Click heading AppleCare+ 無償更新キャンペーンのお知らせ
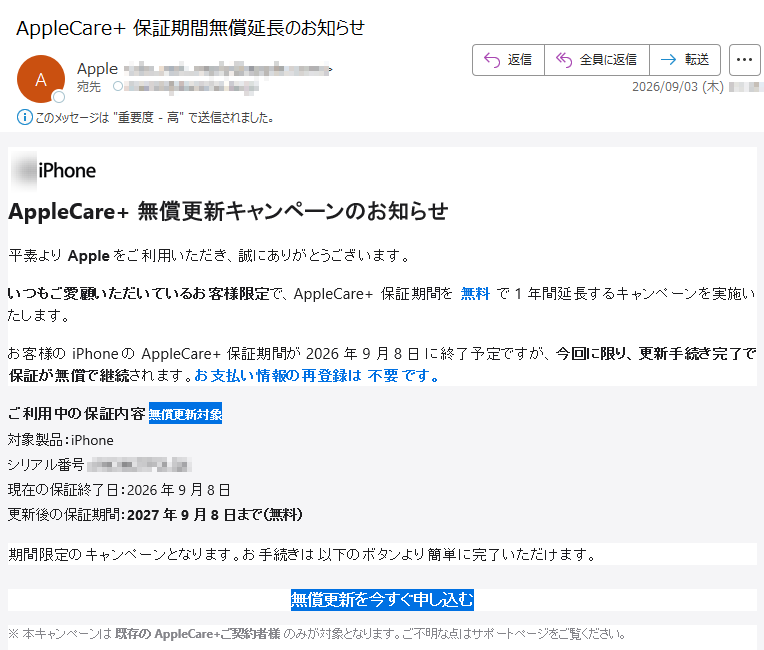 tap(228, 211)
